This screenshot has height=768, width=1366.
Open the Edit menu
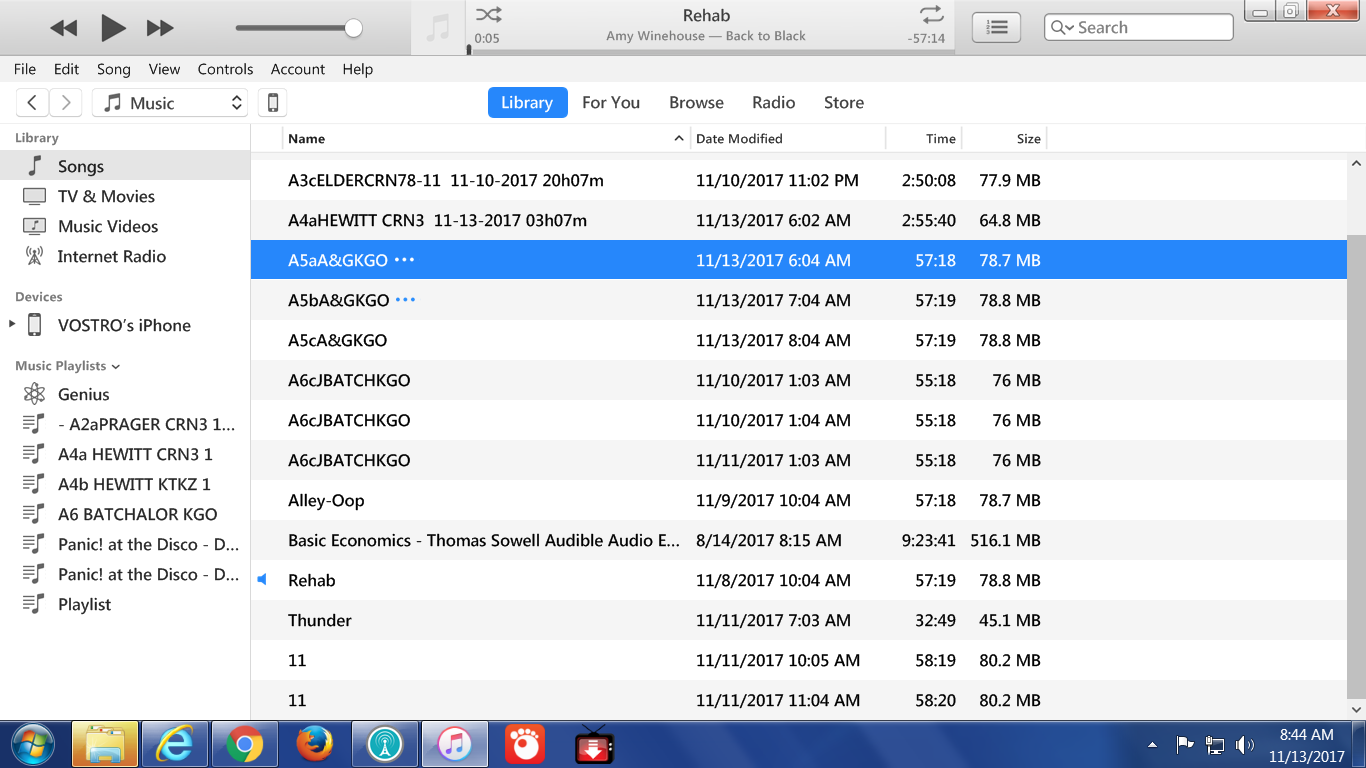(x=66, y=69)
